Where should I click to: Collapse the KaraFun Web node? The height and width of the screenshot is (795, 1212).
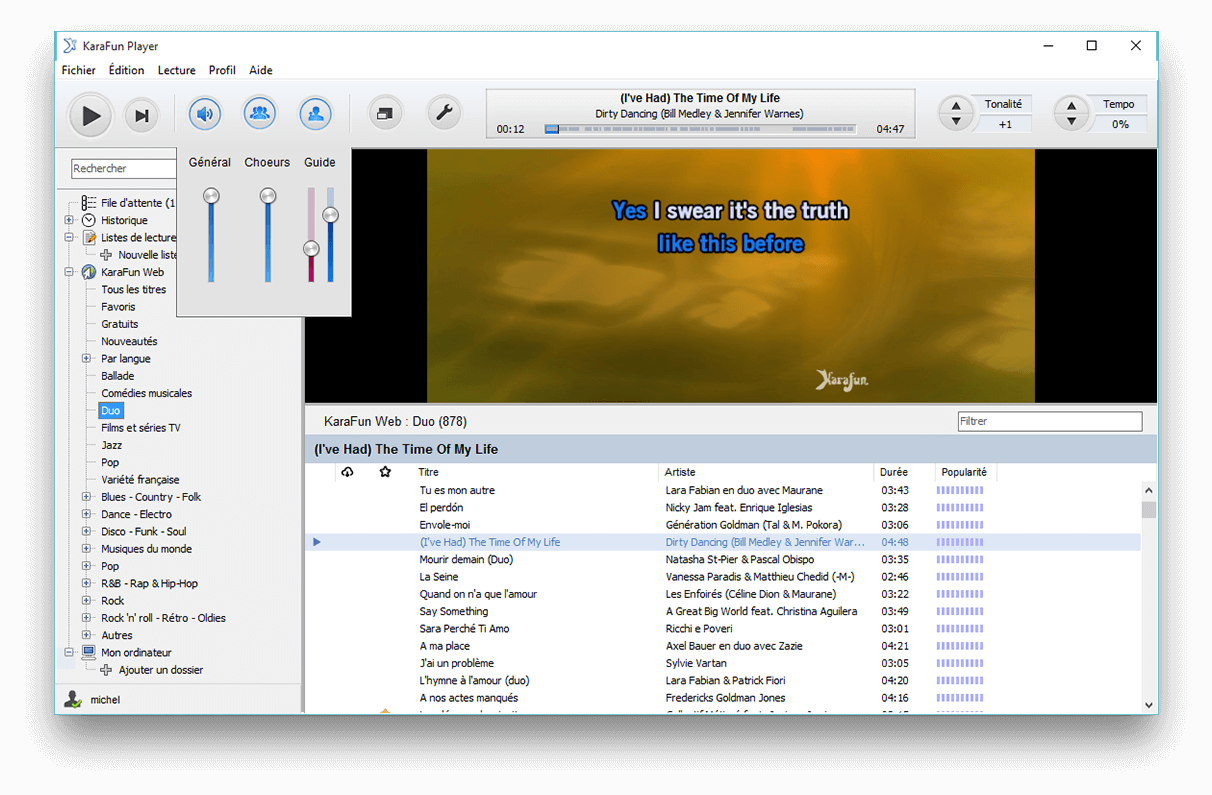(69, 272)
